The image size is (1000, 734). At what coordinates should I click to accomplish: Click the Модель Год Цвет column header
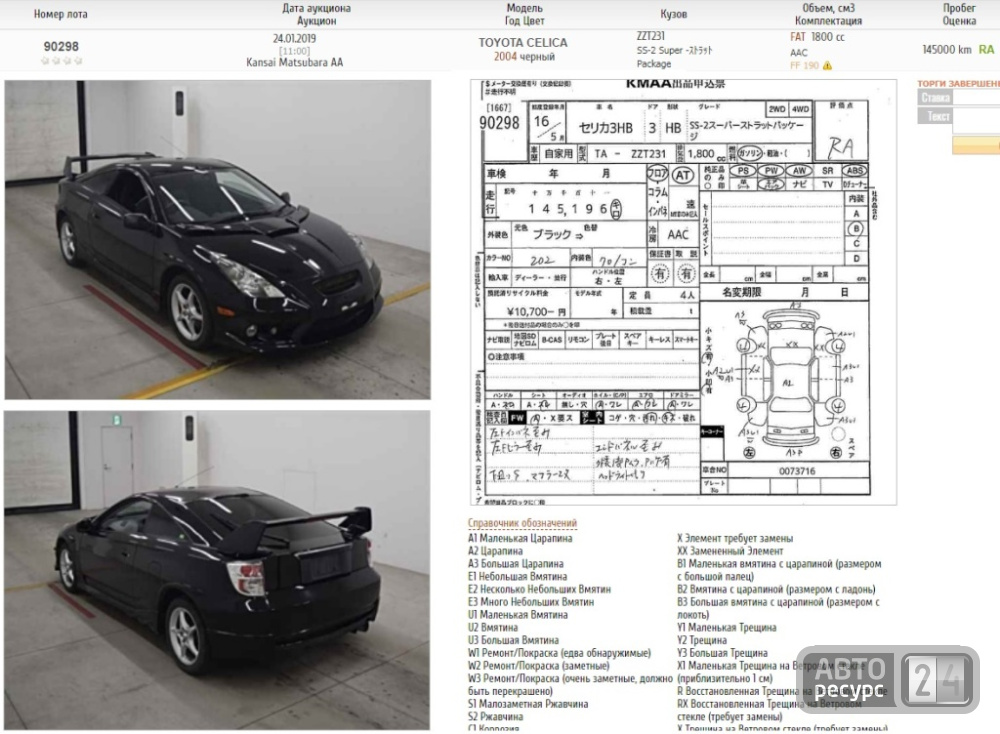[524, 14]
